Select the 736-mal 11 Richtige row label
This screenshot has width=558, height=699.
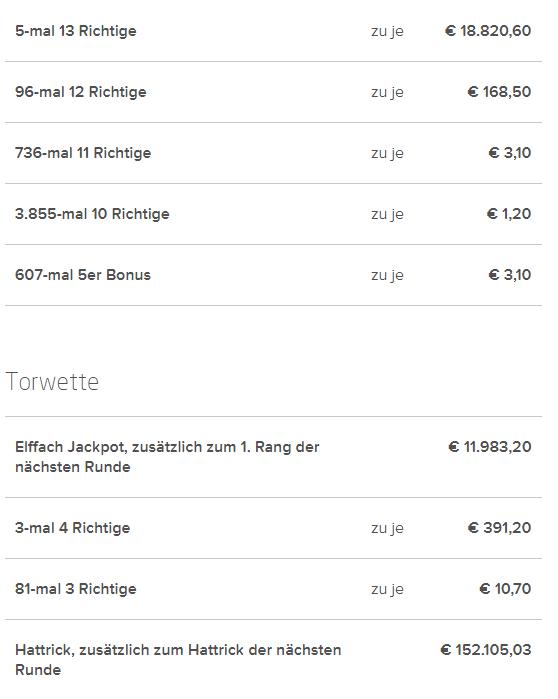83,153
